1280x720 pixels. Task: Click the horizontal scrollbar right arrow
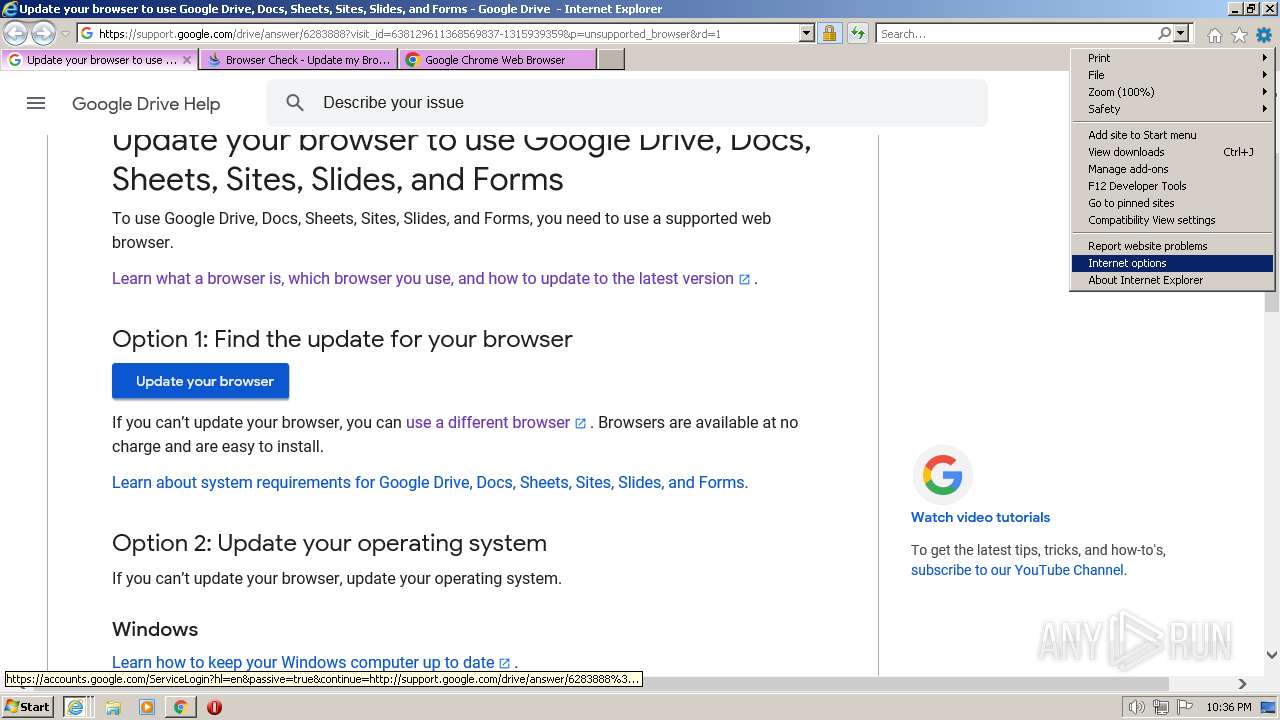tap(1242, 684)
